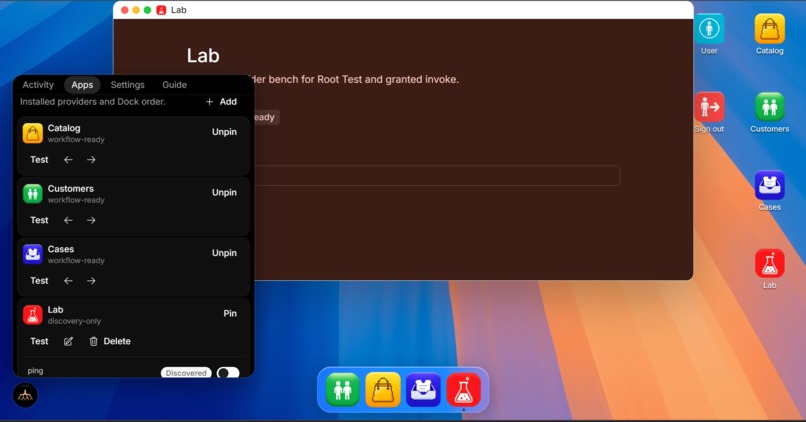The image size is (806, 422).
Task: Open the Catalog desktop icon
Action: pyautogui.click(x=770, y=29)
